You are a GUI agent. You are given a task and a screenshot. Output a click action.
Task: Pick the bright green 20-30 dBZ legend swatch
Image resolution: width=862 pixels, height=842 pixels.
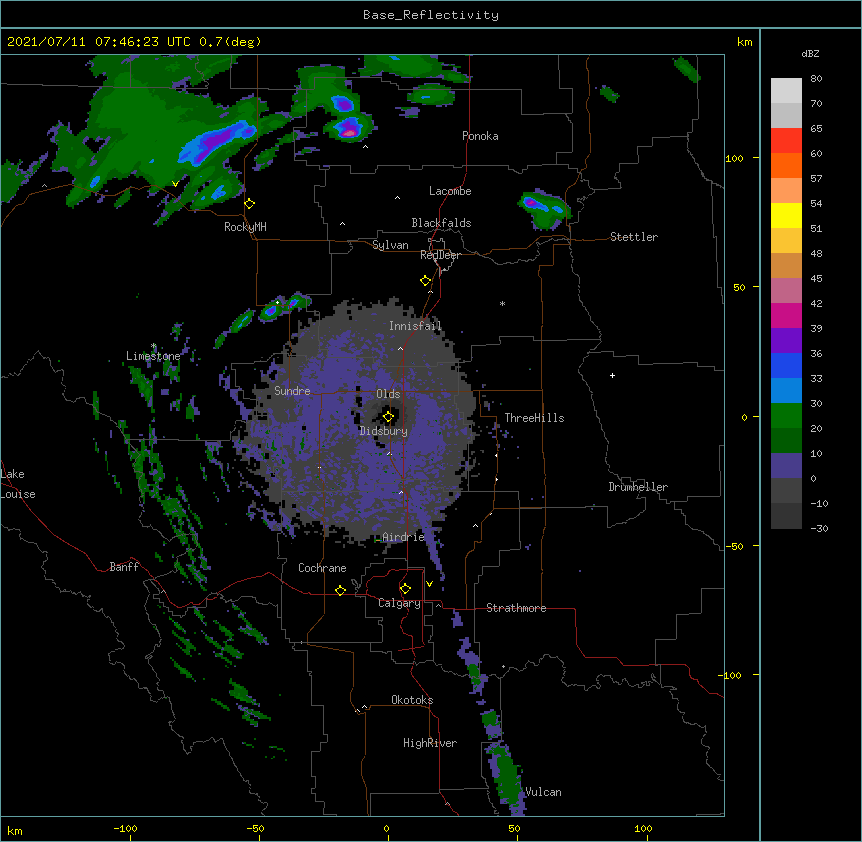click(x=786, y=416)
